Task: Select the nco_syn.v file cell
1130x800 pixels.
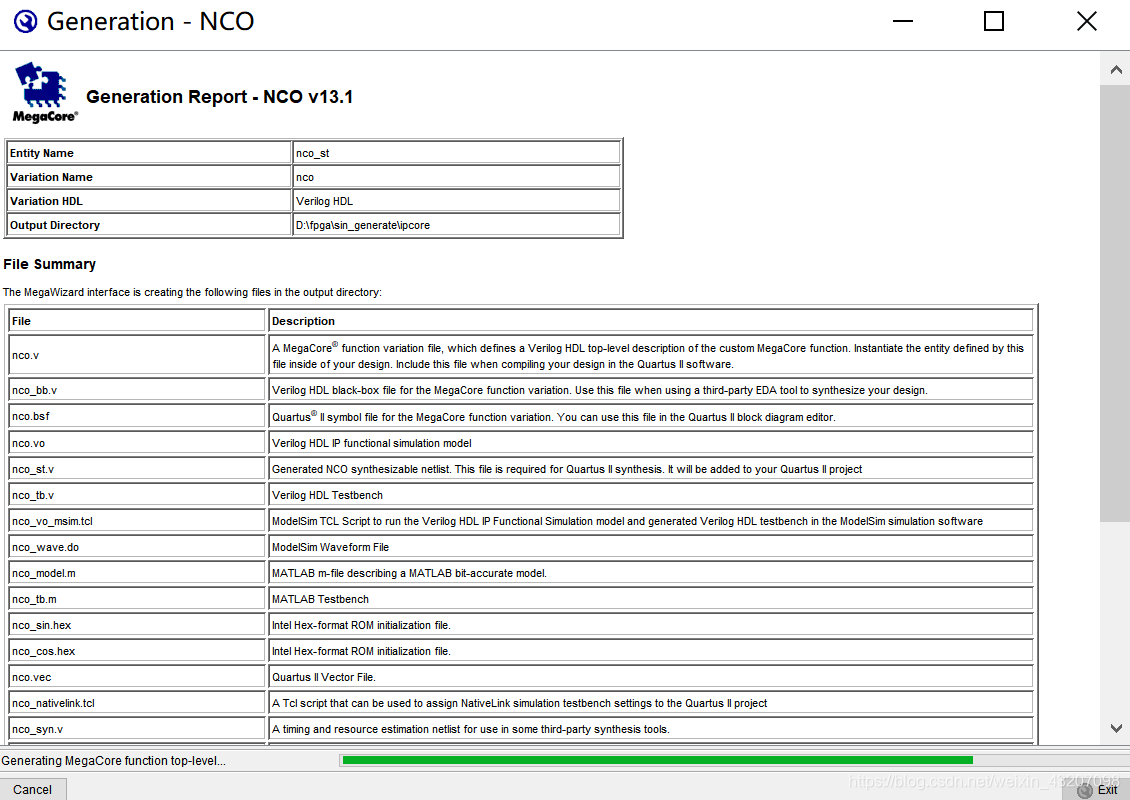Action: click(x=137, y=729)
